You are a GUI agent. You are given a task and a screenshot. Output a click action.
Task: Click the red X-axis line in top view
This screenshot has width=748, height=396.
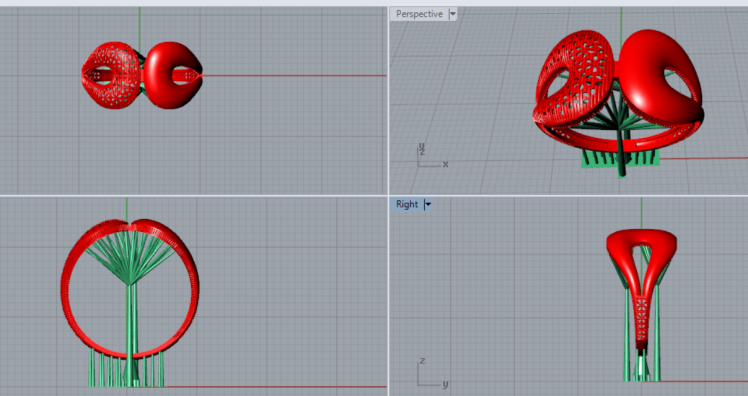[294, 75]
